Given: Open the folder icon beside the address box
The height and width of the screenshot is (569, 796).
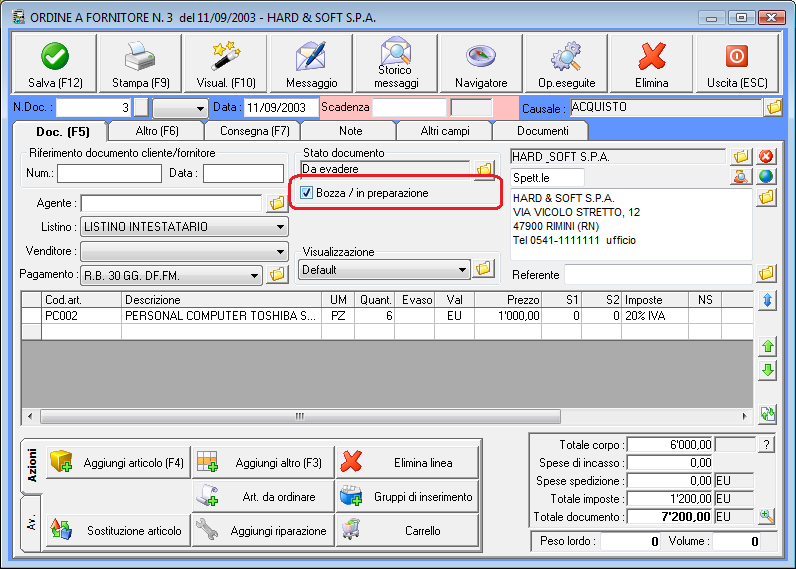Looking at the screenshot, I should pyautogui.click(x=766, y=197).
